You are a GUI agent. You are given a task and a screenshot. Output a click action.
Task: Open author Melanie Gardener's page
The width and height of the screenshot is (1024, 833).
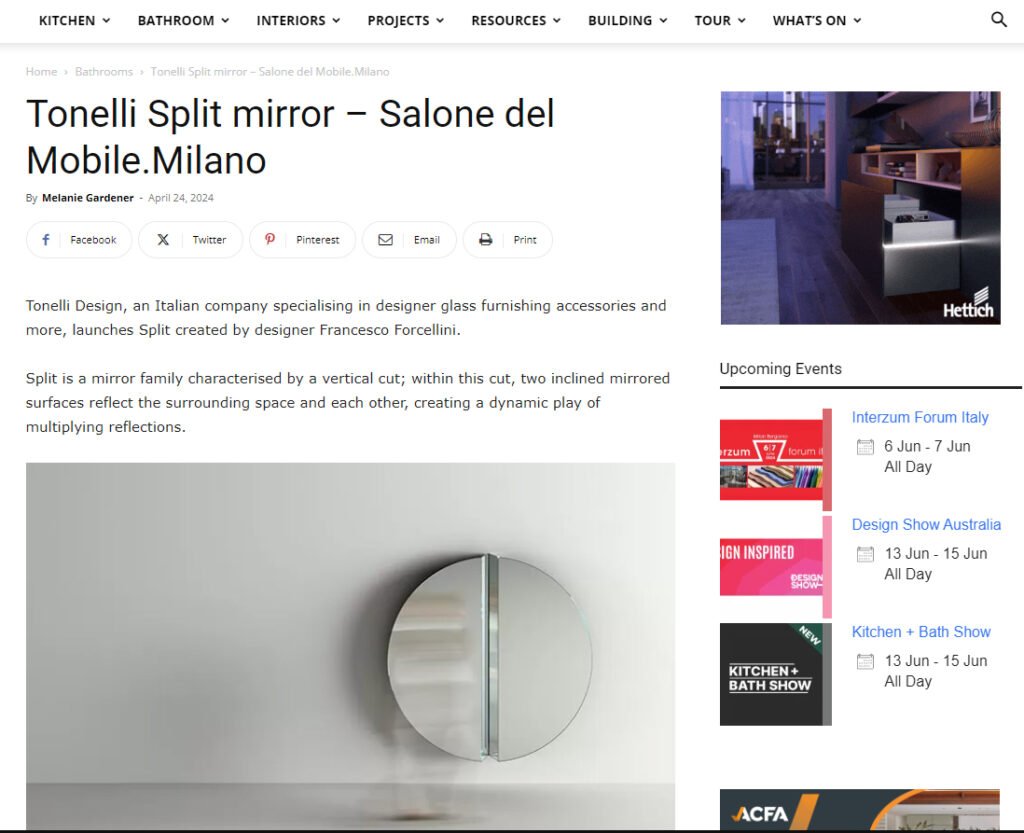88,198
